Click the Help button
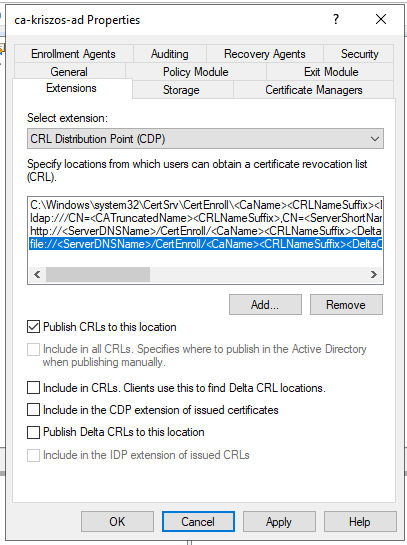The image size is (407, 545). point(360,521)
